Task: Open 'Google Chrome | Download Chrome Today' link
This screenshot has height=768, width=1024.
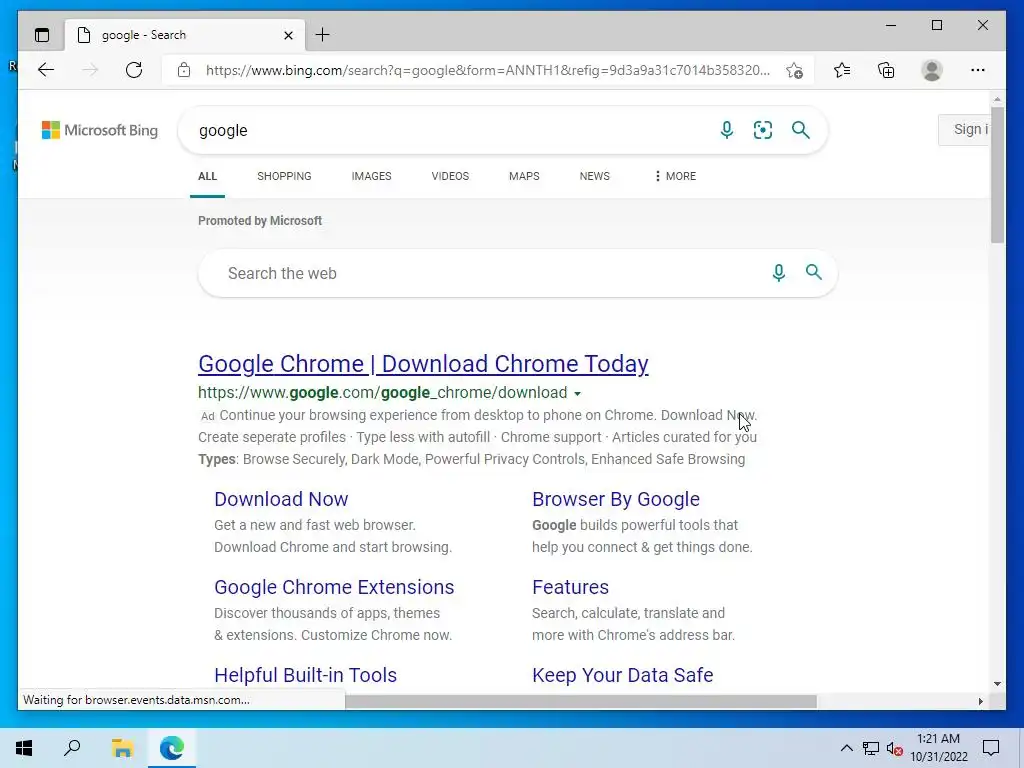Action: click(x=423, y=364)
